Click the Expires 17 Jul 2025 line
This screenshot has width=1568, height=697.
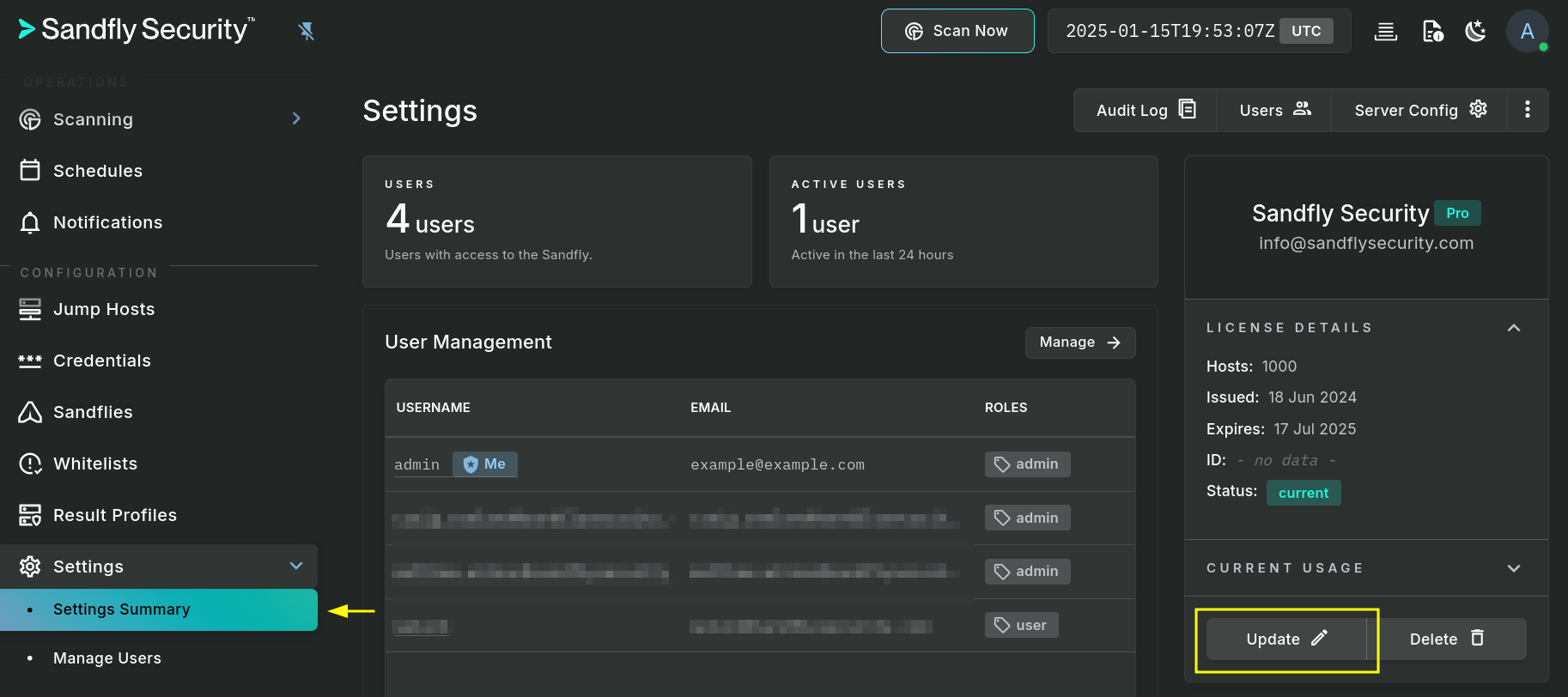1281,429
